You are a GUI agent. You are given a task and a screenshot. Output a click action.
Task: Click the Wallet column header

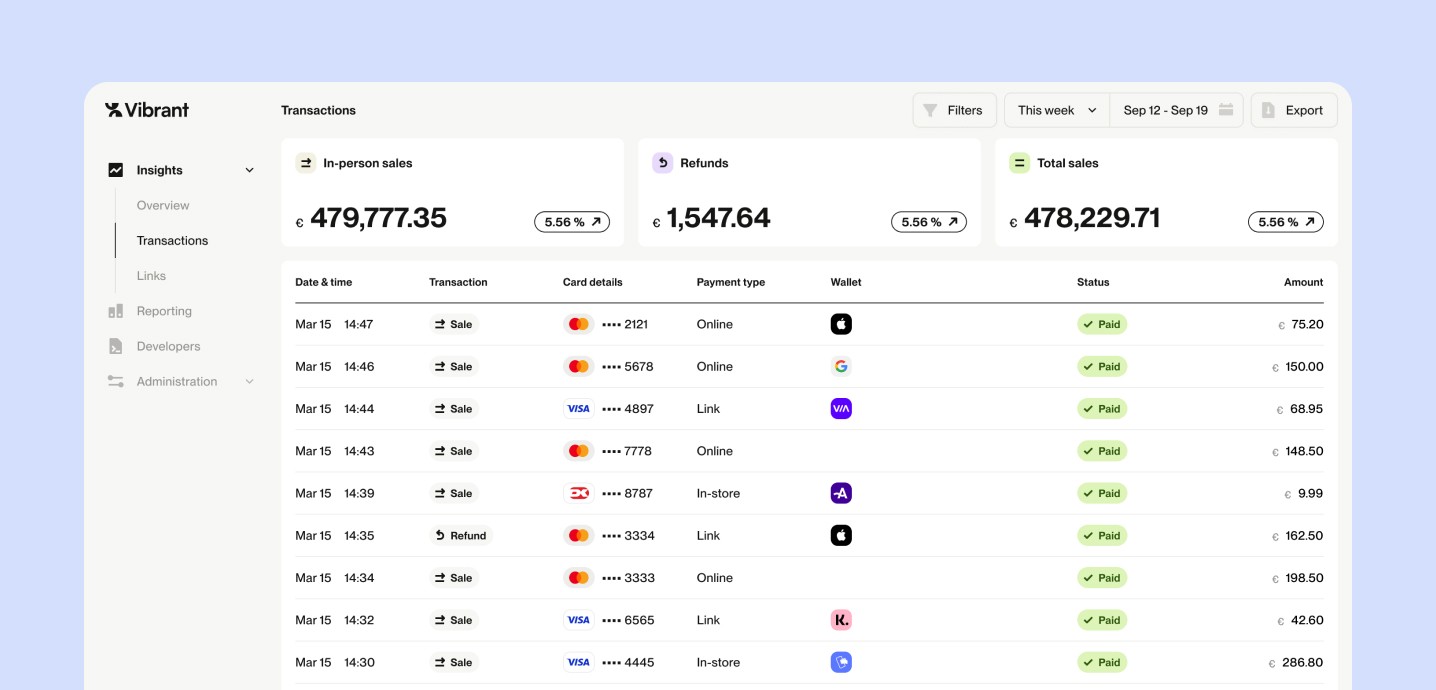pos(846,282)
